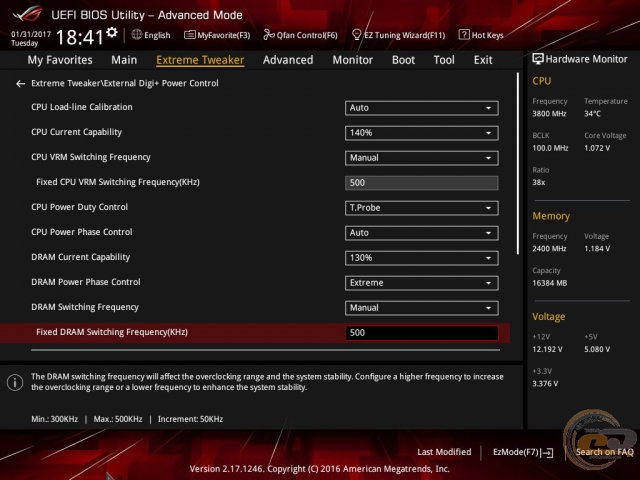Screen dimensions: 640x480
Task: Open CPU VRM Switching Frequency dropdown
Action: (x=421, y=158)
